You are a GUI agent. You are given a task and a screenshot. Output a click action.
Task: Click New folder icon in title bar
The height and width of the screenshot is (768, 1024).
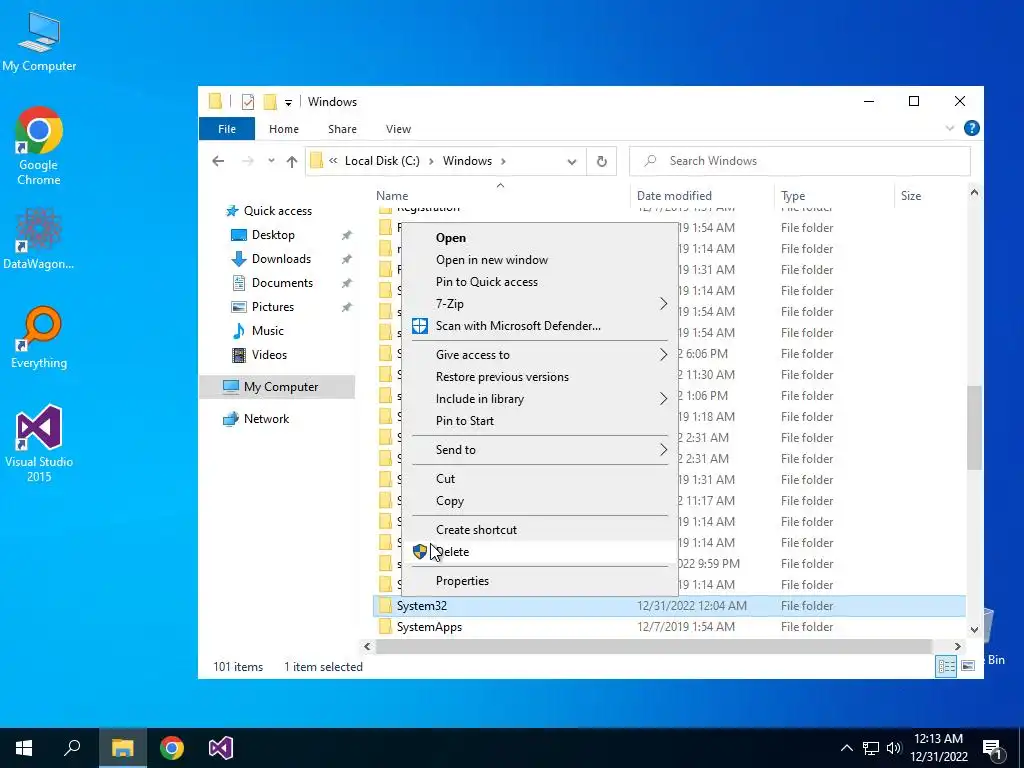270,102
